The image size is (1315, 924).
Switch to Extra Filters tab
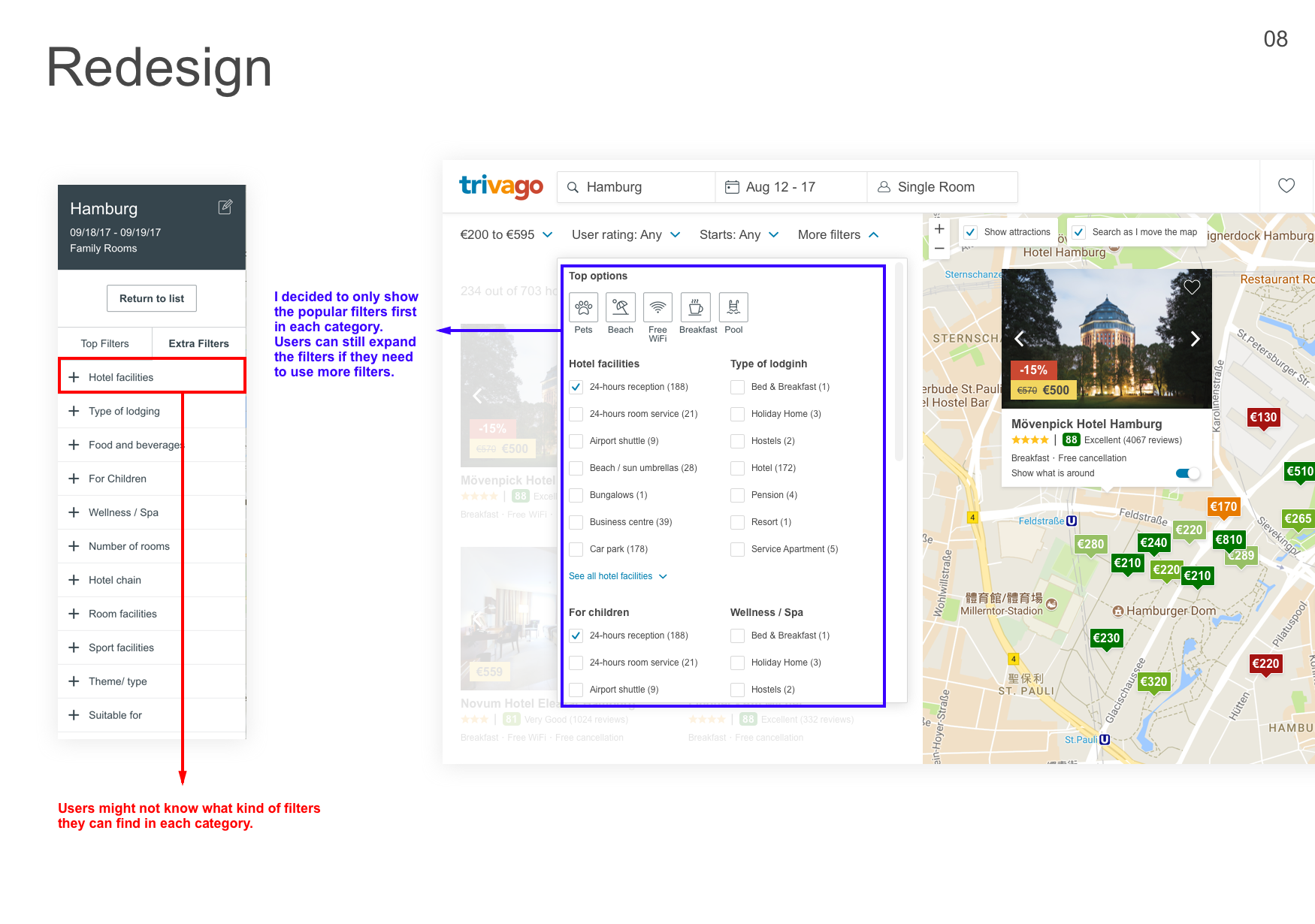pos(199,343)
